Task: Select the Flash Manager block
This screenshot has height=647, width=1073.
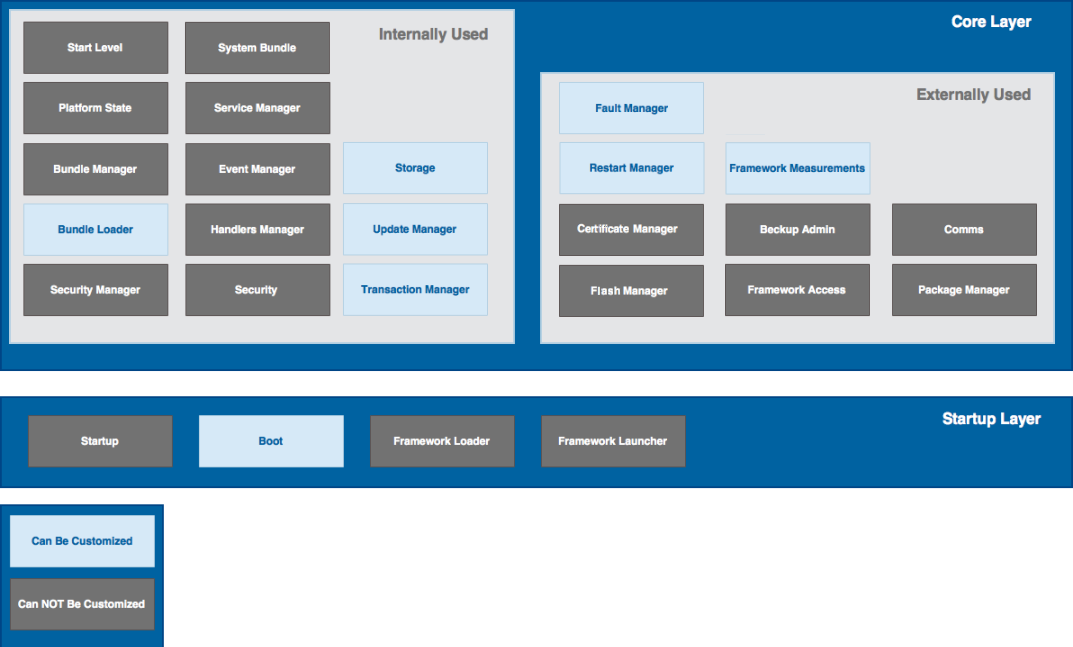Action: [631, 290]
